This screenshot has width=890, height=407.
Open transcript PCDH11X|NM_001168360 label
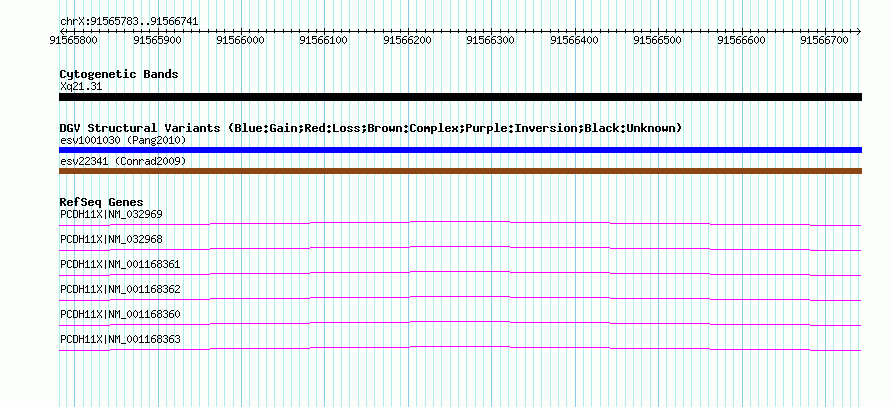coord(120,314)
